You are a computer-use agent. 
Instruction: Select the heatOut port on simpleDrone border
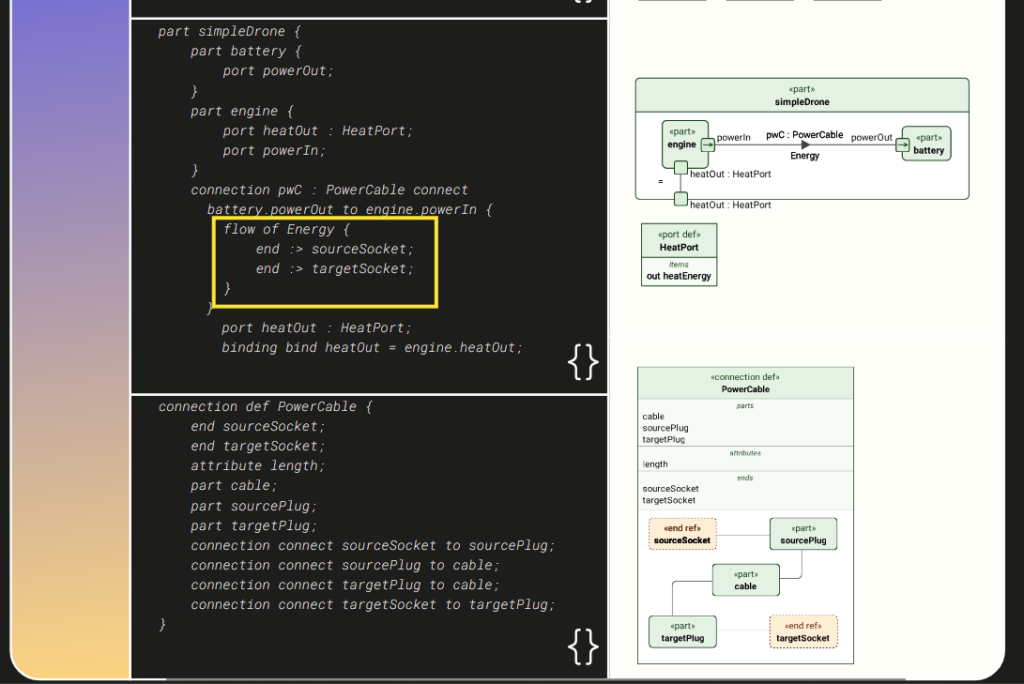[x=680, y=199]
